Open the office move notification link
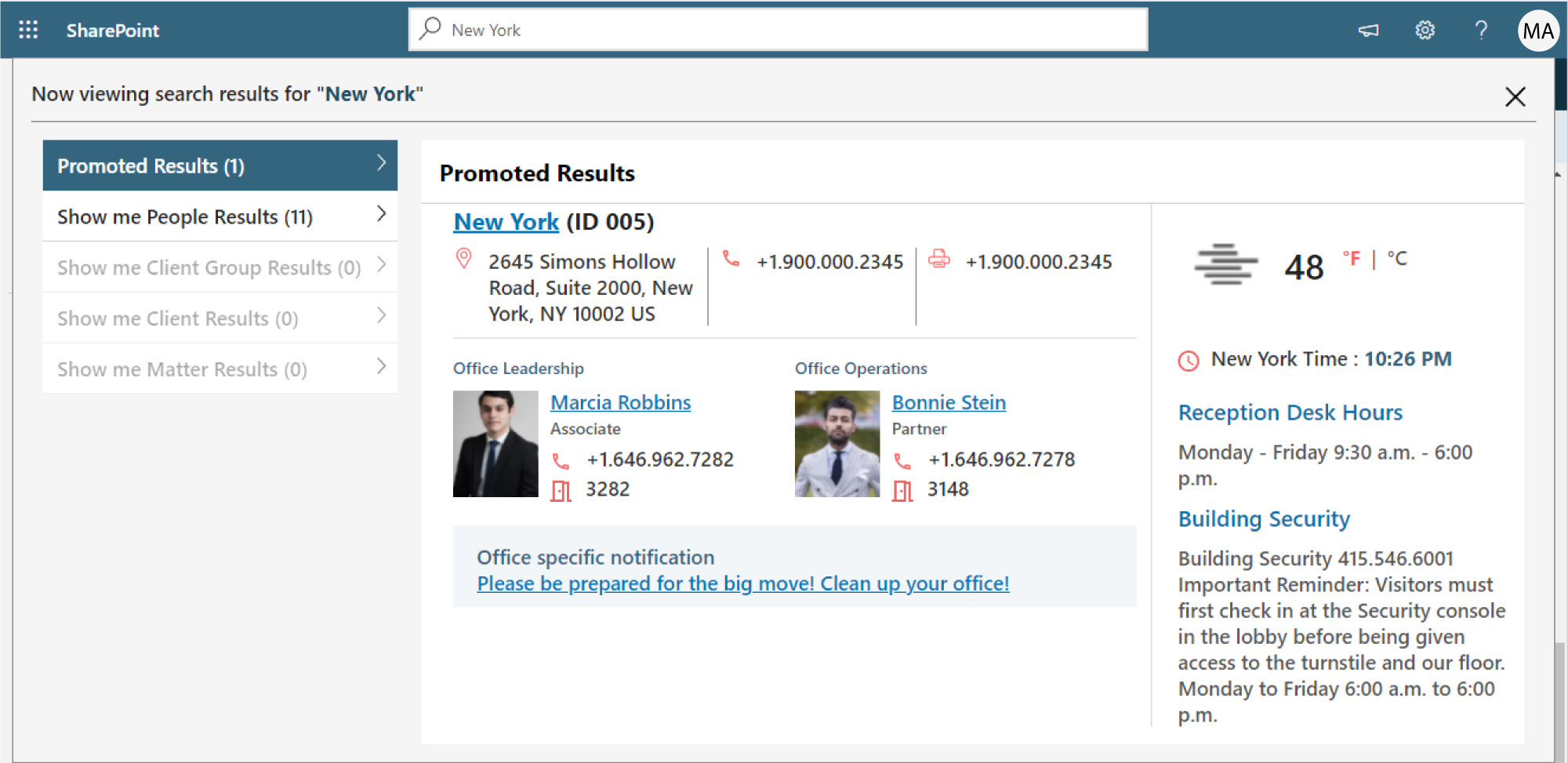This screenshot has height=763, width=1568. coord(743,583)
